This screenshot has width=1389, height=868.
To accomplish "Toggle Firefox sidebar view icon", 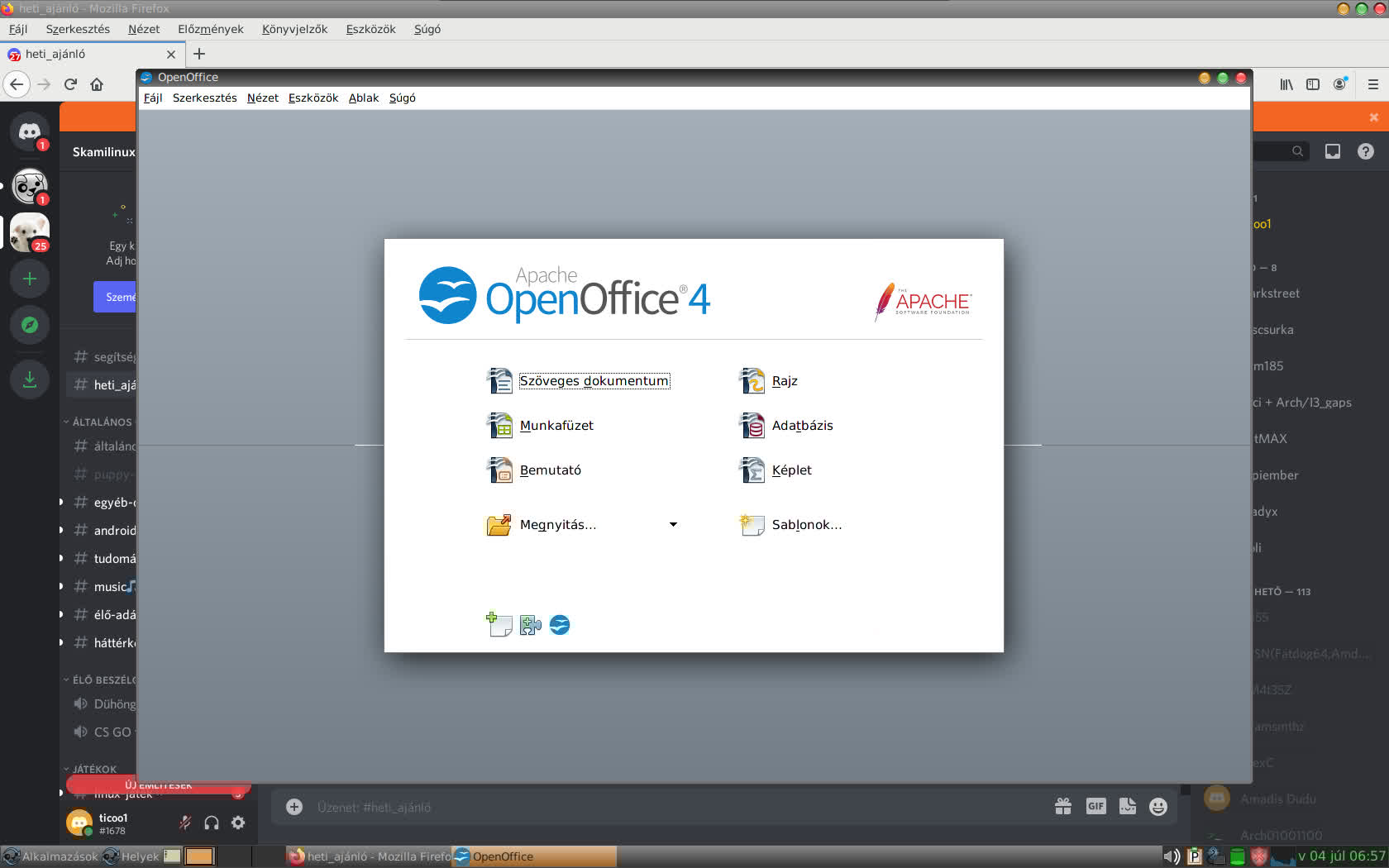I will point(1313,84).
